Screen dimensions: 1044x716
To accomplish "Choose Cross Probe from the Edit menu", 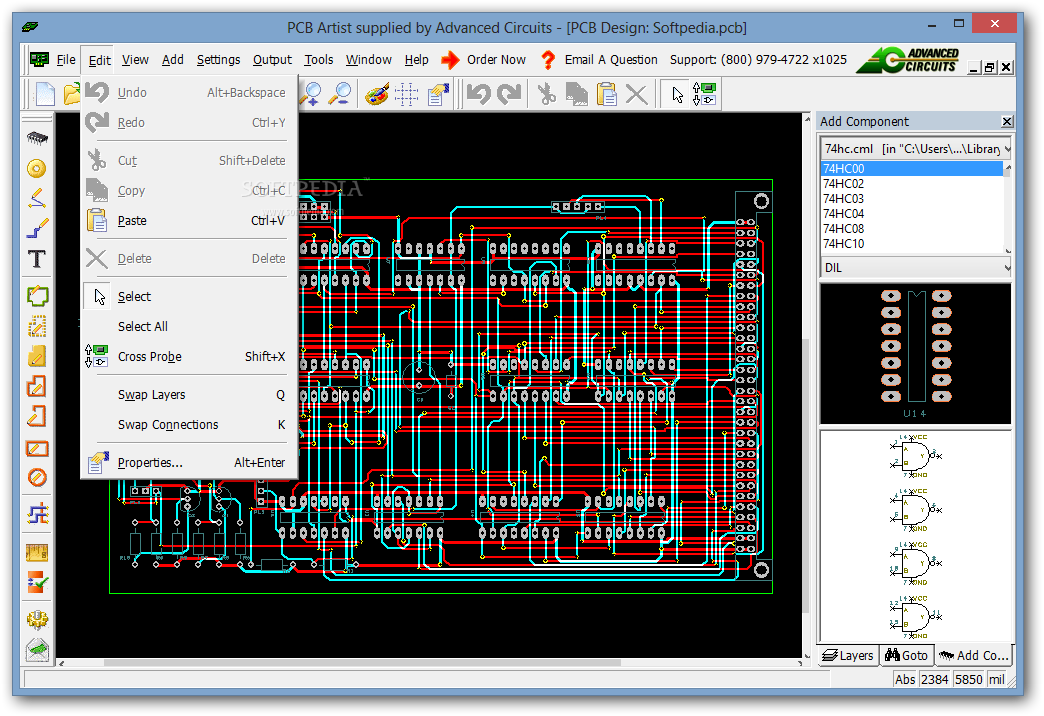I will pyautogui.click(x=190, y=356).
